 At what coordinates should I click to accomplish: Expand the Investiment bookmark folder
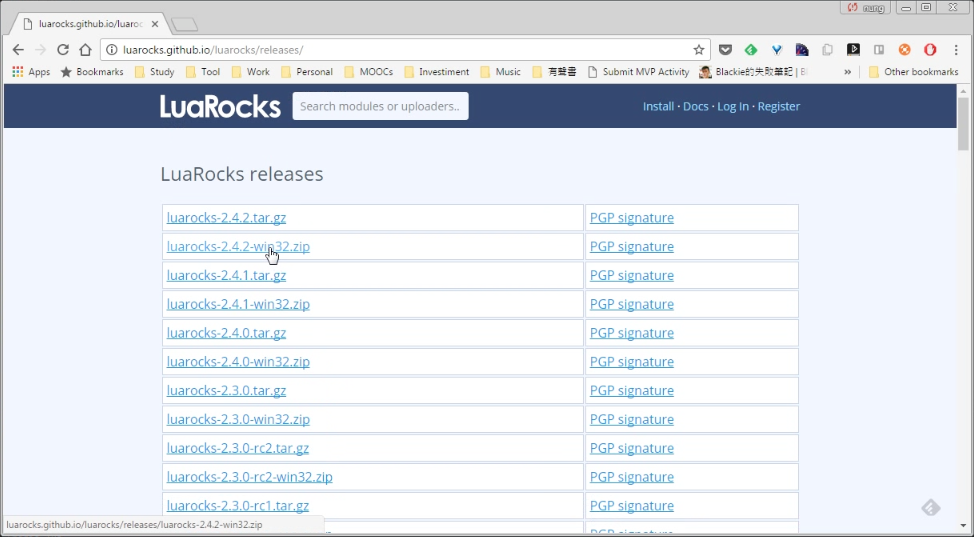(437, 71)
